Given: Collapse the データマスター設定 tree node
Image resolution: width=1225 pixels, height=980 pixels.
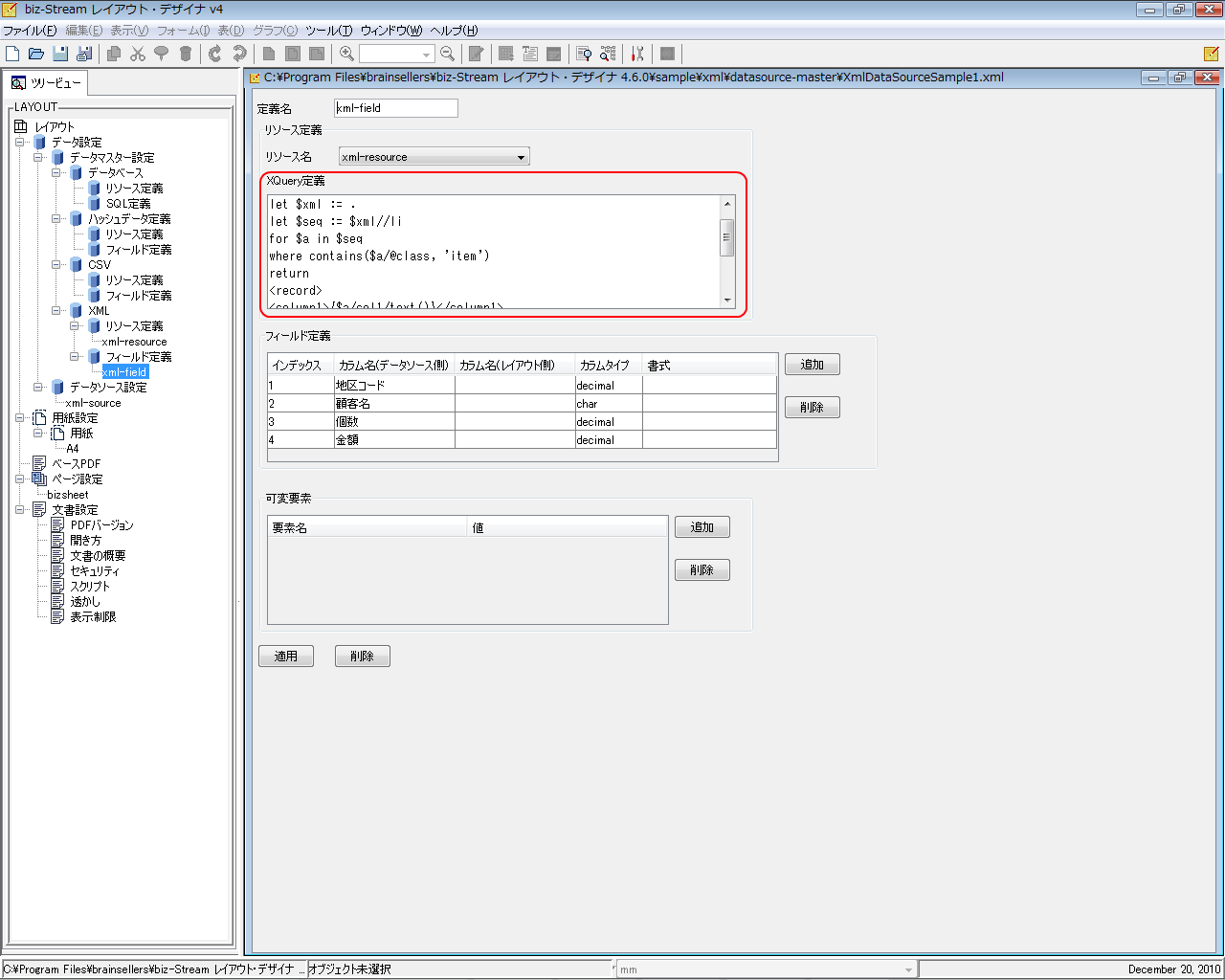Looking at the screenshot, I should tap(38, 157).
